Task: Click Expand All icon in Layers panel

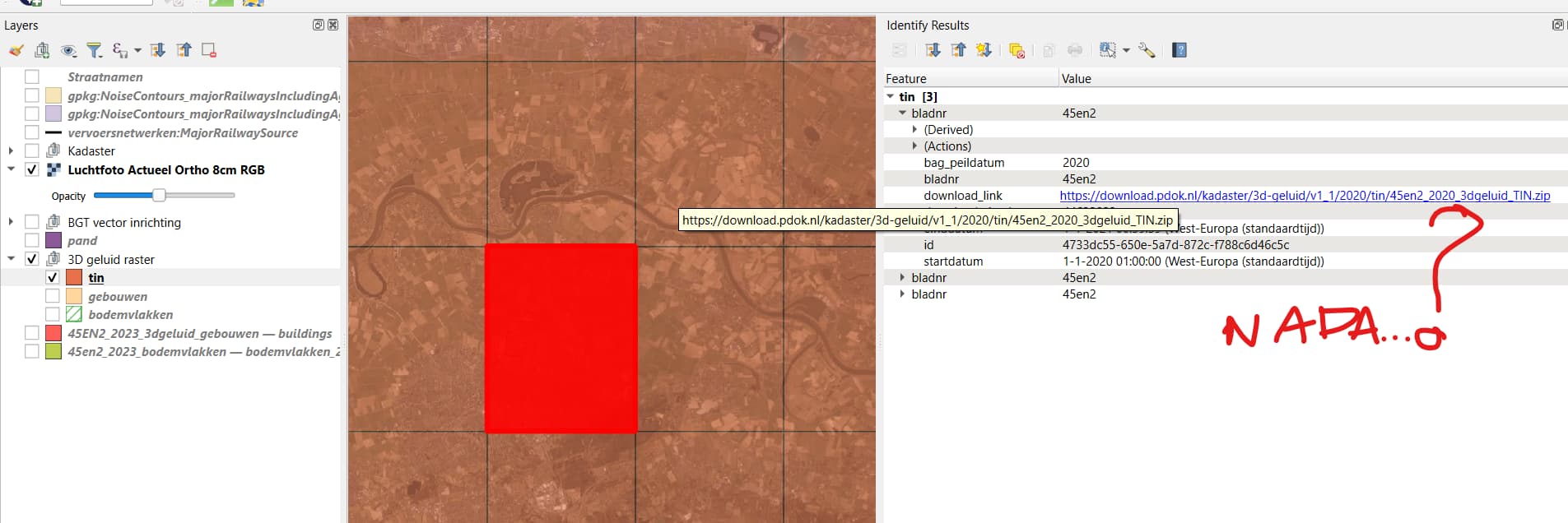Action: pos(158,50)
